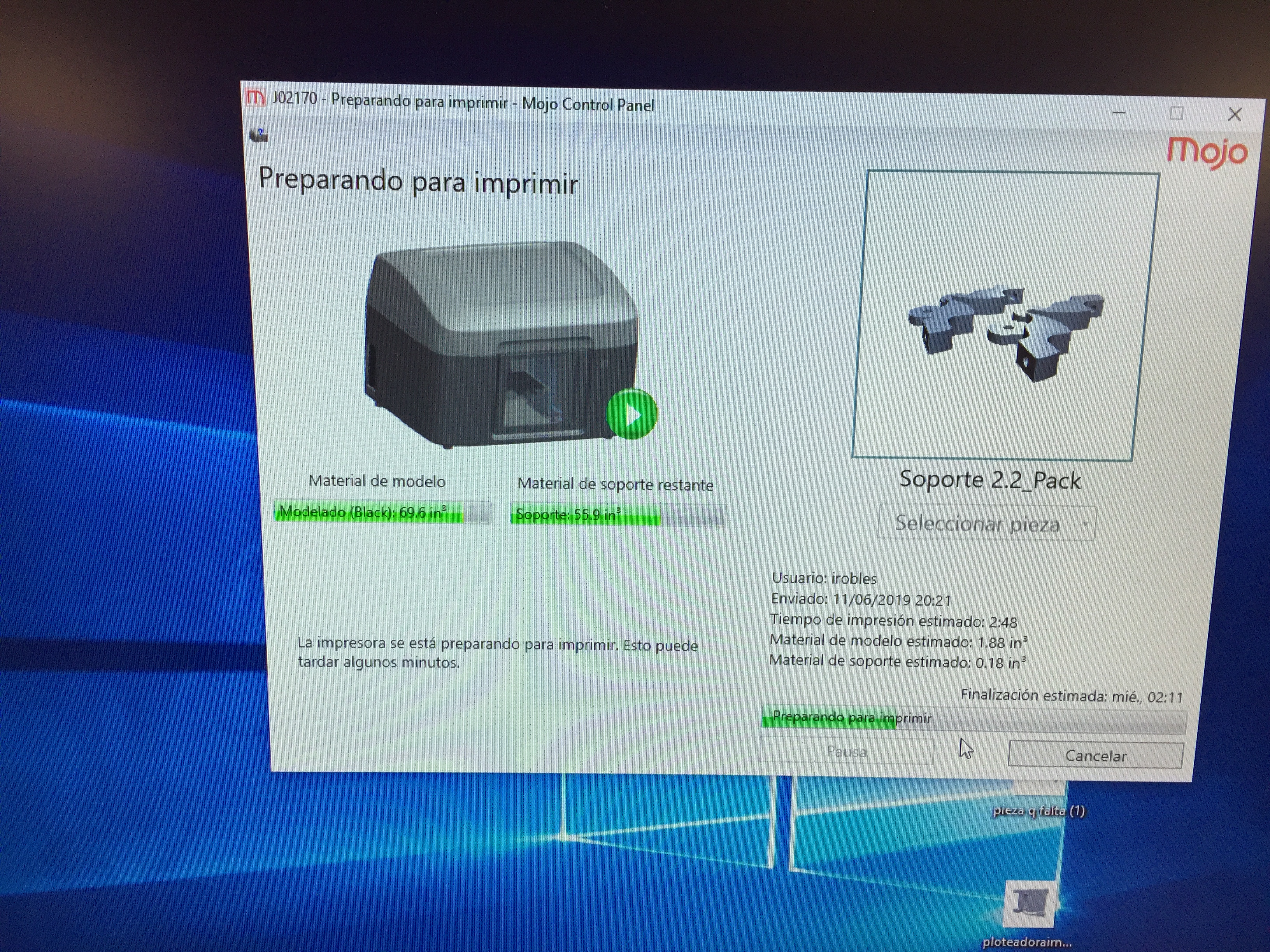
Task: Click 'Finalización estimada: mié., 02:11' text
Action: point(1072,696)
